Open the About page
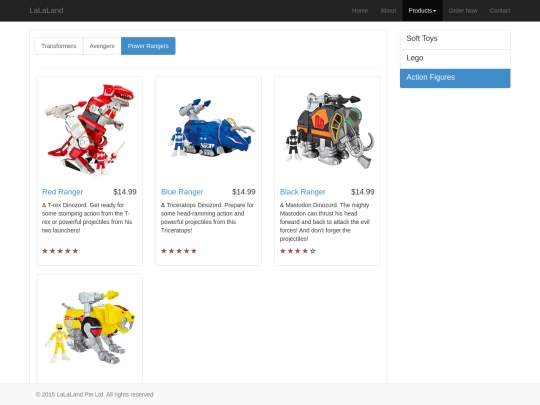 pyautogui.click(x=388, y=11)
